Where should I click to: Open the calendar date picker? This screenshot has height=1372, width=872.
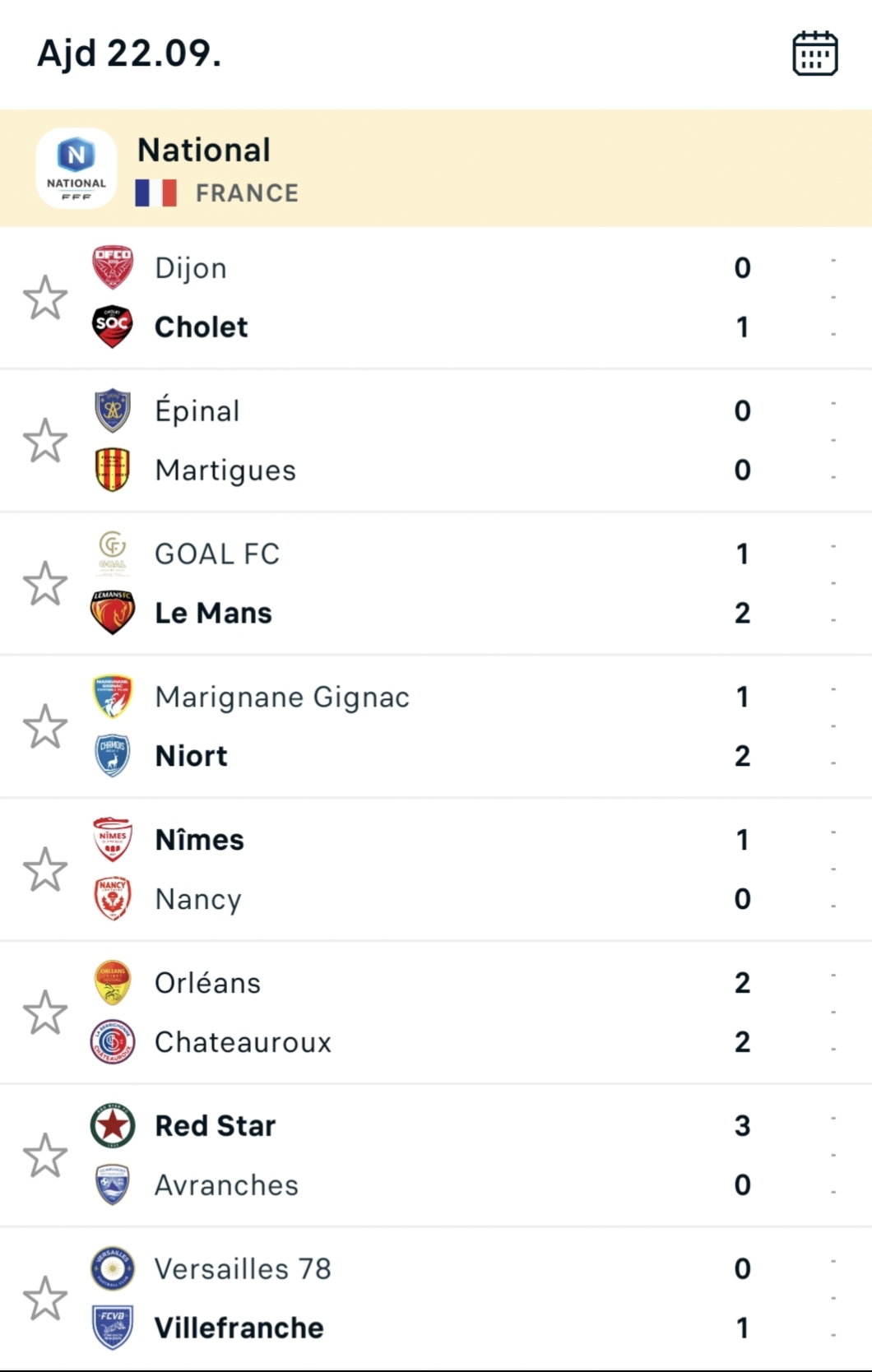tap(814, 54)
